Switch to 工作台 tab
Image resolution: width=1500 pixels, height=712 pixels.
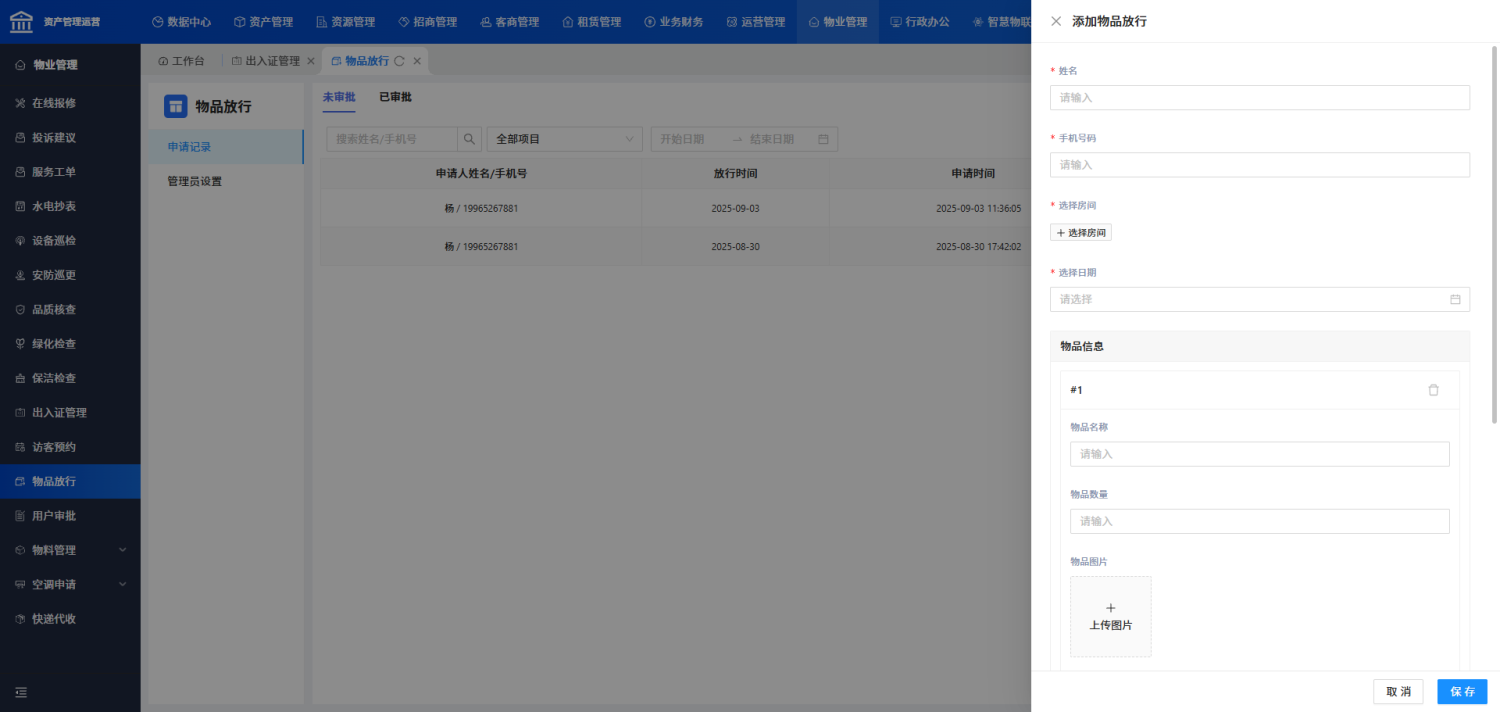click(181, 61)
